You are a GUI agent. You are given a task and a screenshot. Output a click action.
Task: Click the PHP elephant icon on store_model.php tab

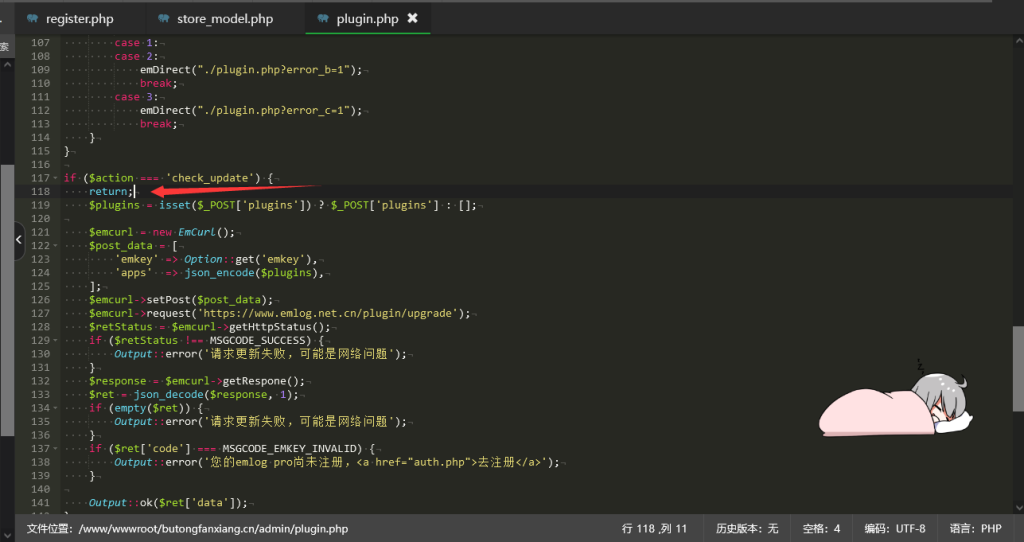164,19
